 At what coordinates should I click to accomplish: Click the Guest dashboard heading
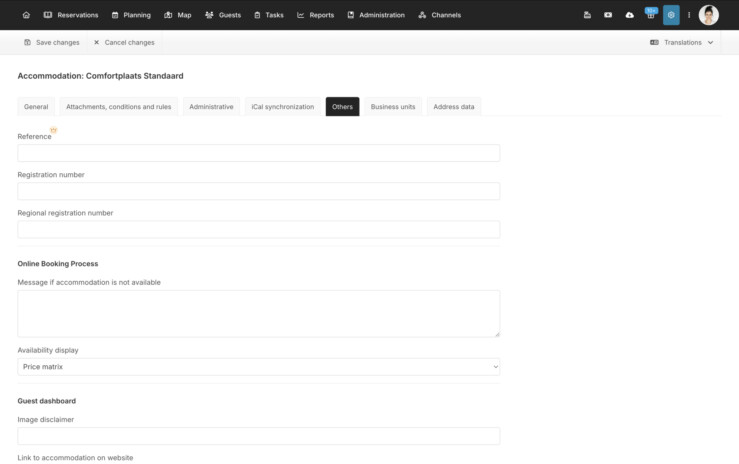coord(47,401)
